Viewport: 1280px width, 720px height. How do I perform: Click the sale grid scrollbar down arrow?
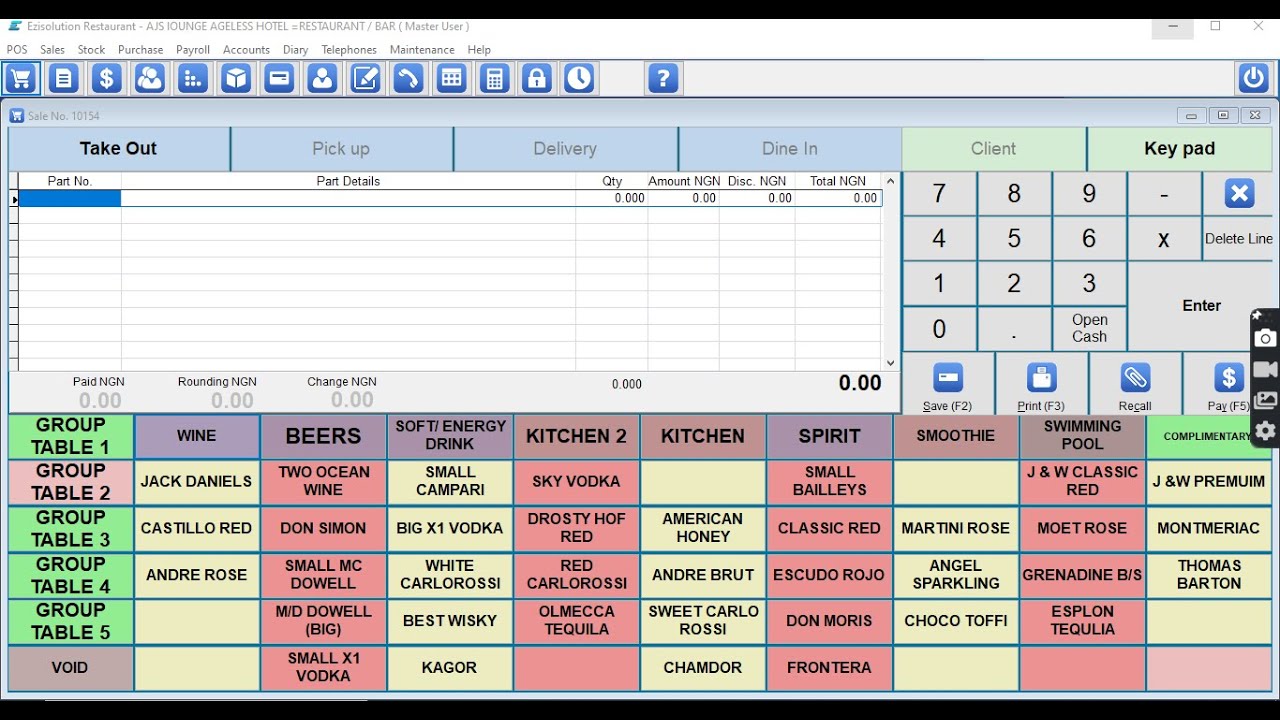coord(890,363)
